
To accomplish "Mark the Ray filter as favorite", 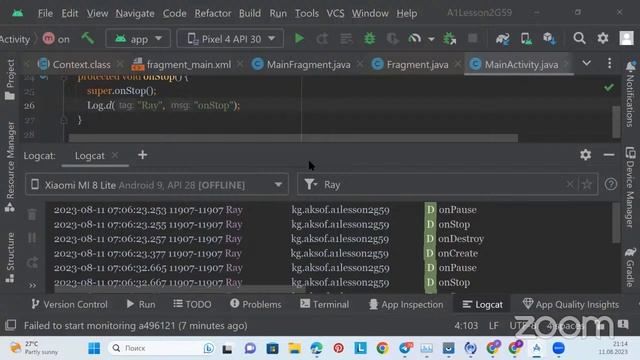I will pos(587,184).
